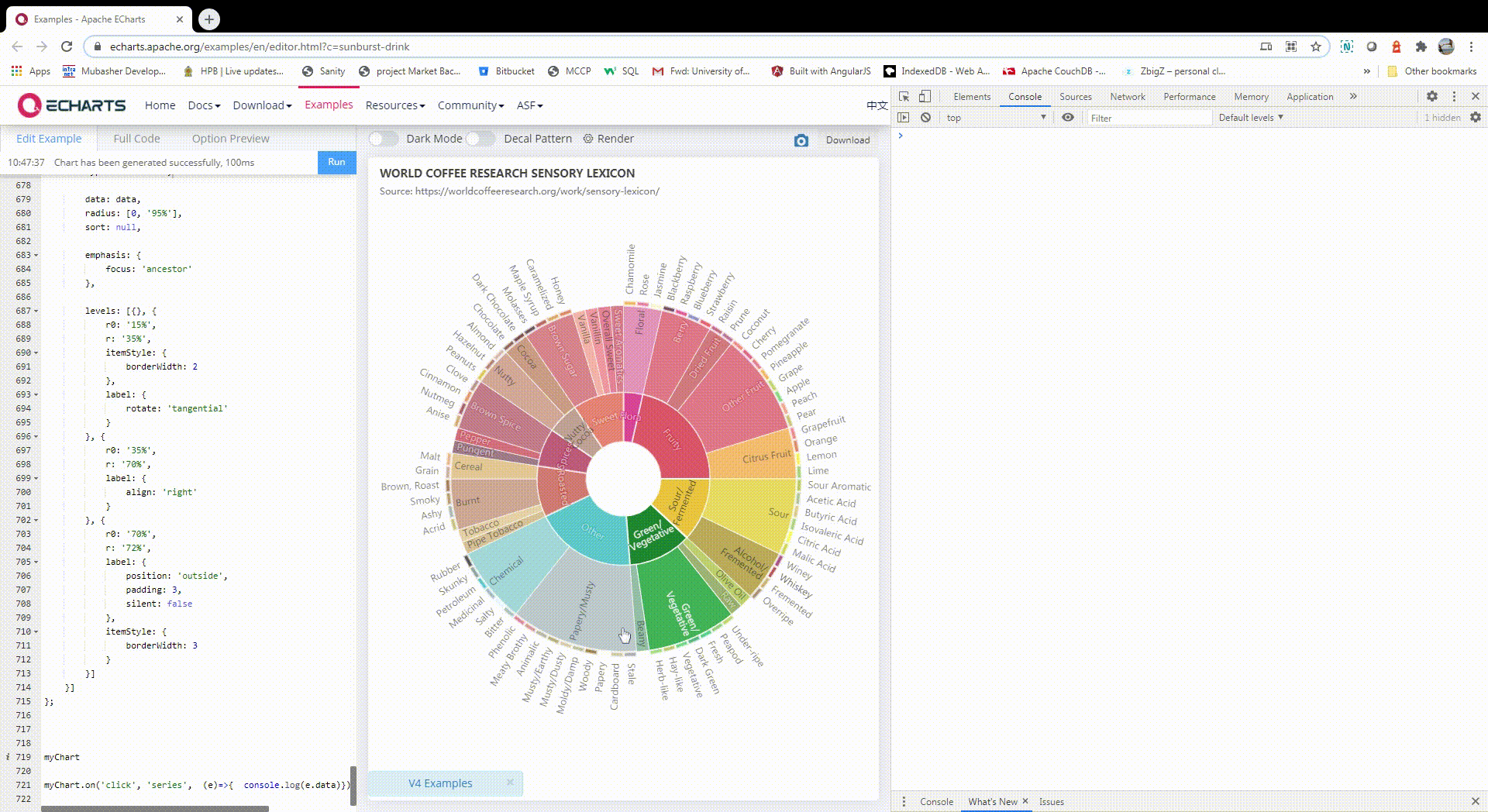Go back to previous page

[x=17, y=46]
